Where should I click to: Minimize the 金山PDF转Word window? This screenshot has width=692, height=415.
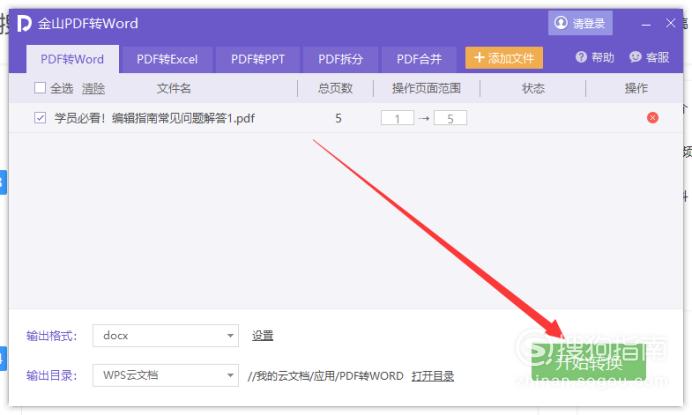(646, 24)
